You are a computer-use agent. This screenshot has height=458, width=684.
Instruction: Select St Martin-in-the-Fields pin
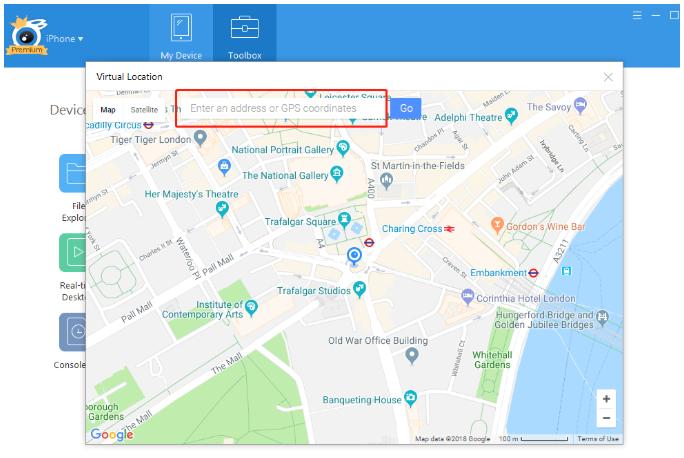(386, 180)
